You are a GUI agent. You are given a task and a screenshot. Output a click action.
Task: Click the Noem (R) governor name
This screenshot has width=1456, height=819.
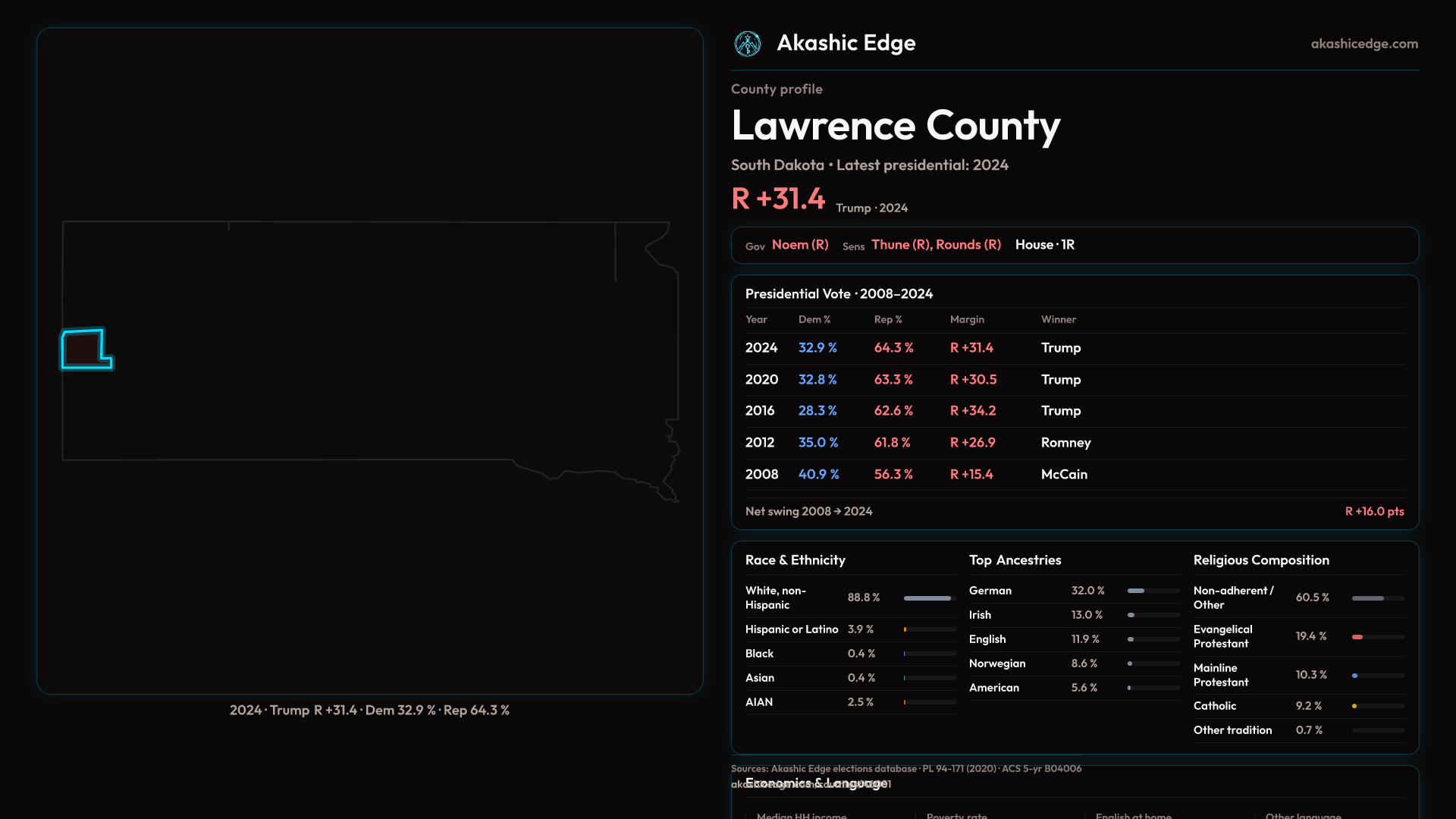pyautogui.click(x=800, y=245)
